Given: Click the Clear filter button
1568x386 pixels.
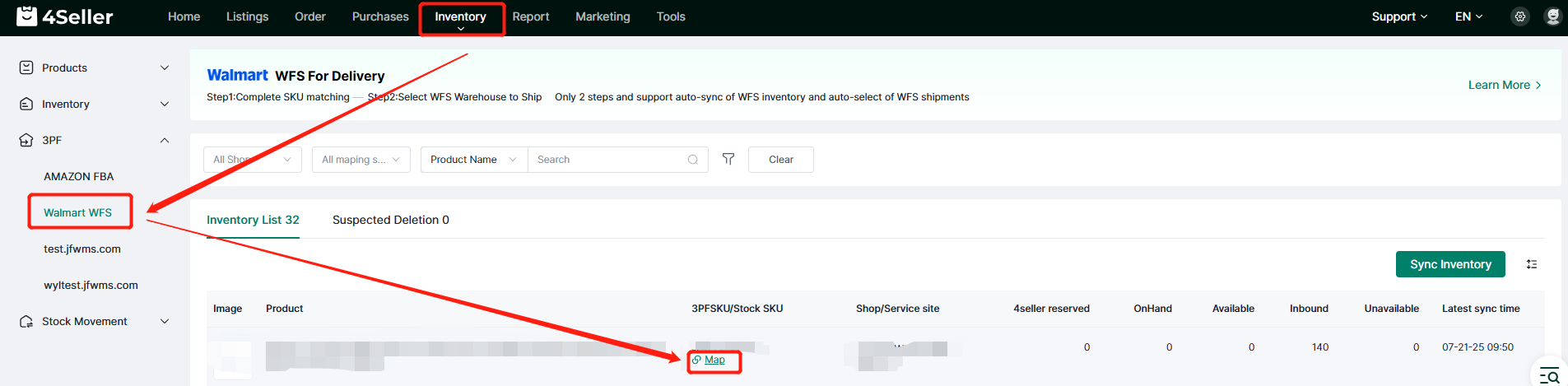Looking at the screenshot, I should pyautogui.click(x=781, y=160).
